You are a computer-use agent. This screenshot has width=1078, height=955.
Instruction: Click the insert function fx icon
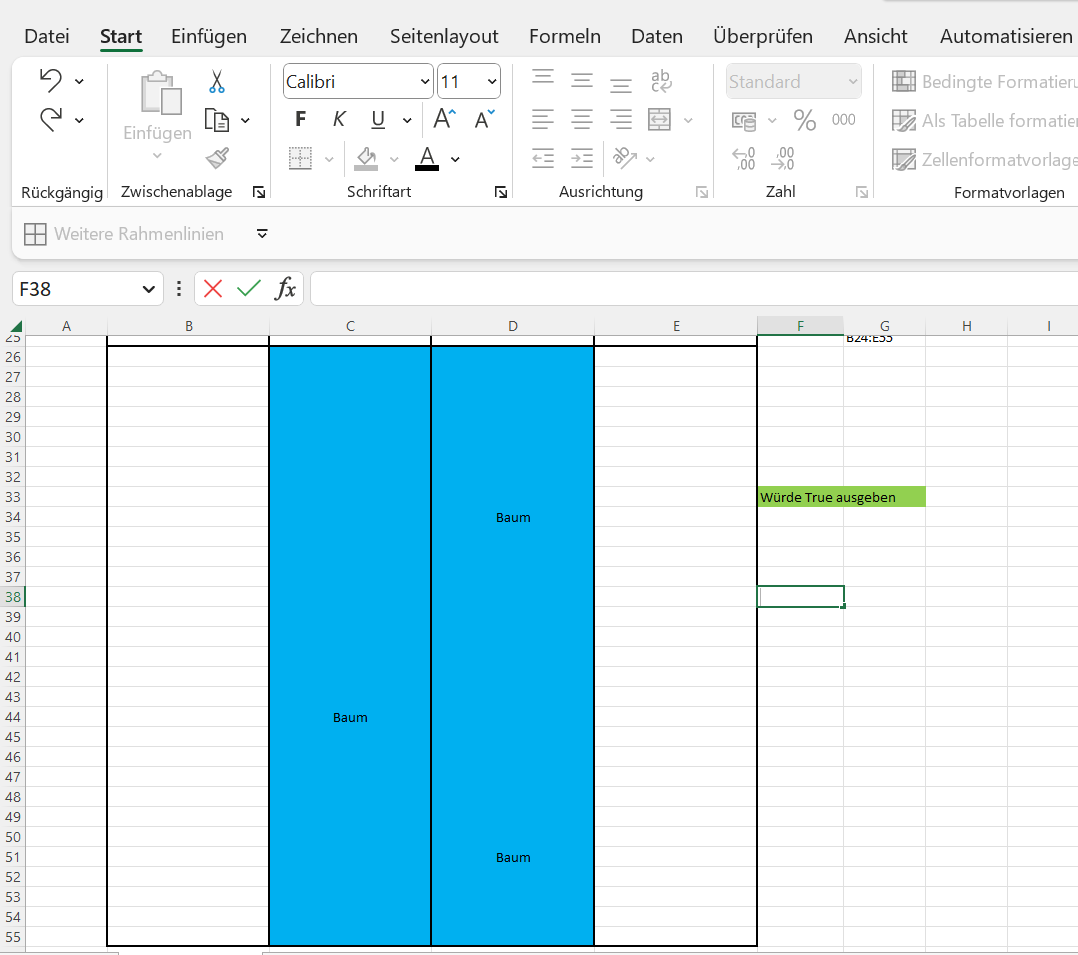pos(286,289)
